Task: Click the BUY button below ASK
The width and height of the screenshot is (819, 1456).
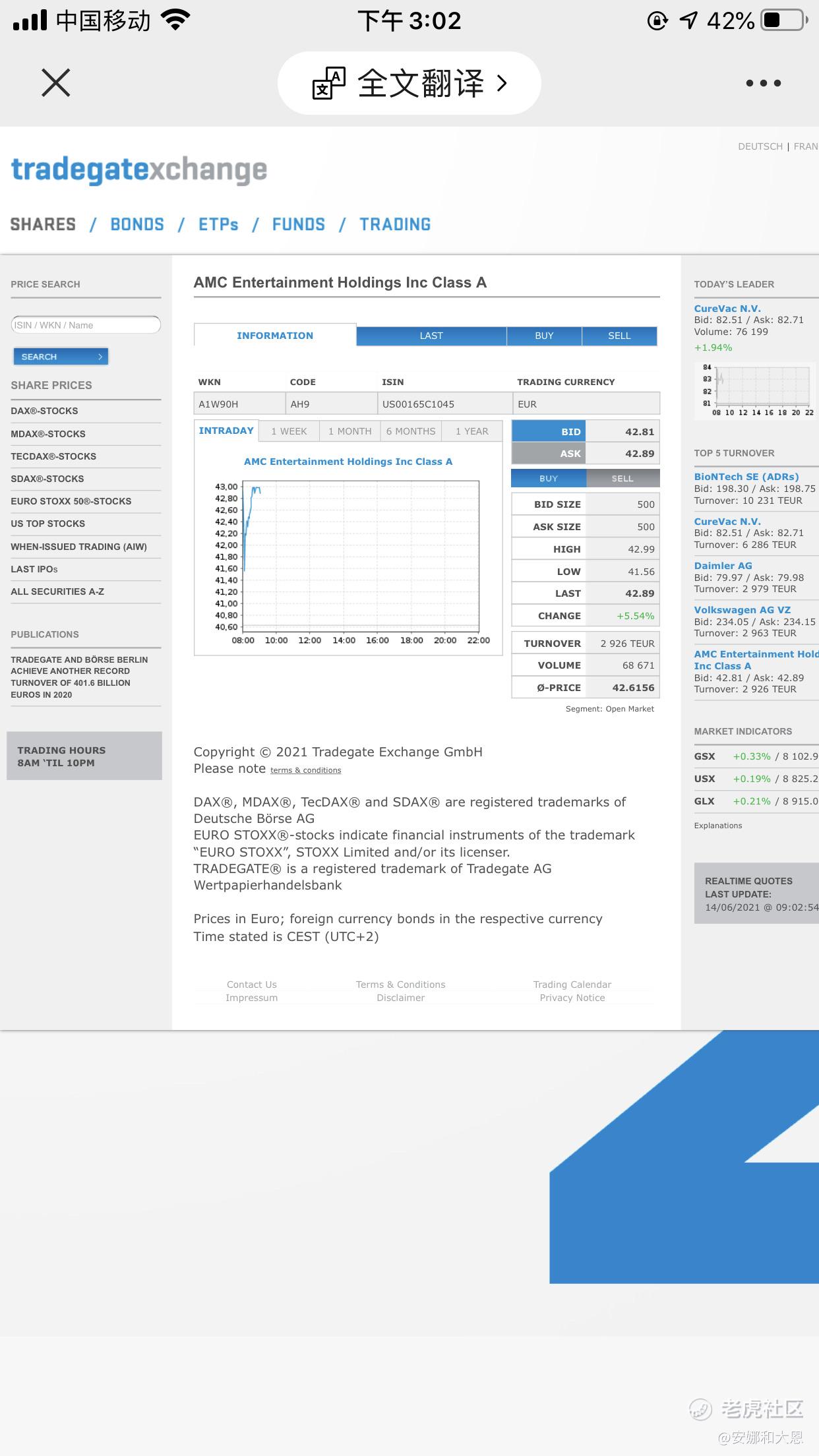Action: (549, 478)
